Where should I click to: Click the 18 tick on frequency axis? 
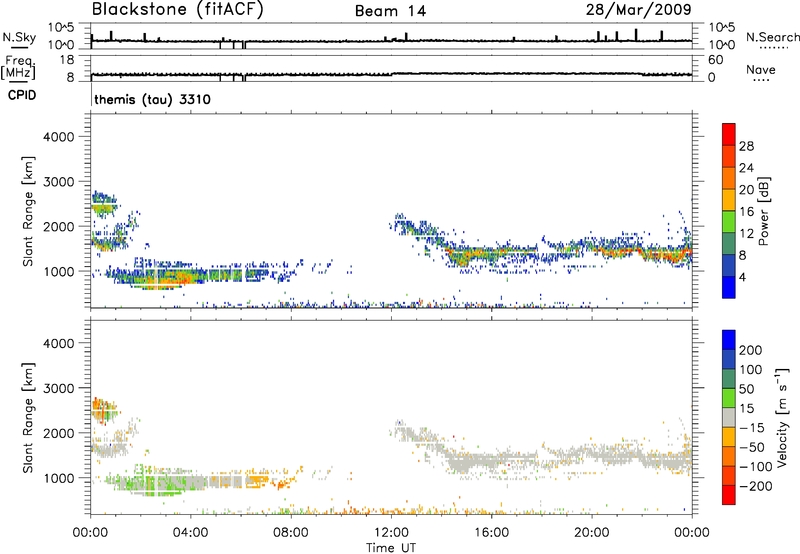(67, 60)
